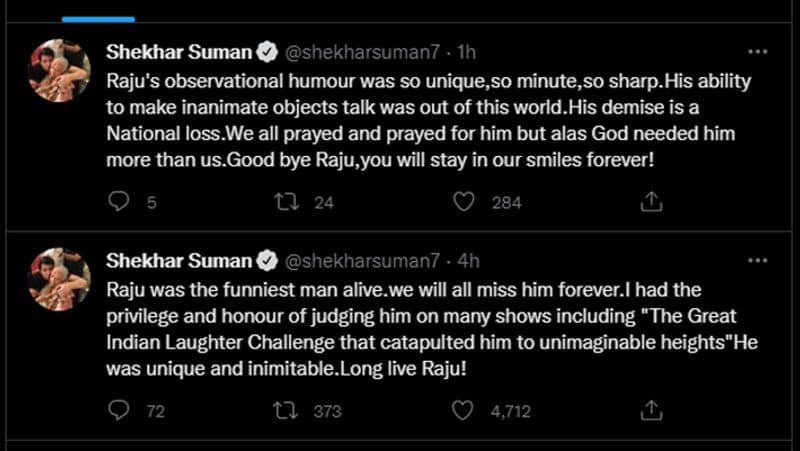Click the profile picture on the second tweet

point(62,277)
